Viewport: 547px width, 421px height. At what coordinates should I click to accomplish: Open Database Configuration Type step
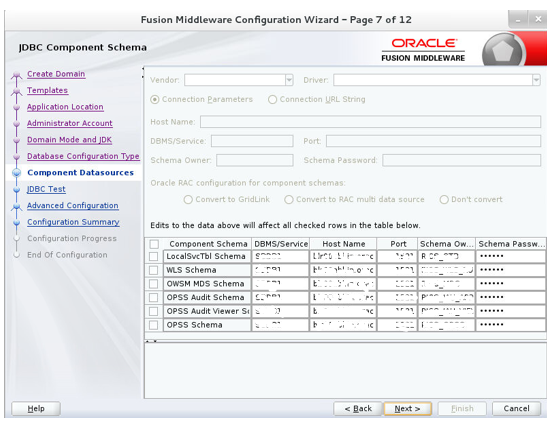(83, 156)
